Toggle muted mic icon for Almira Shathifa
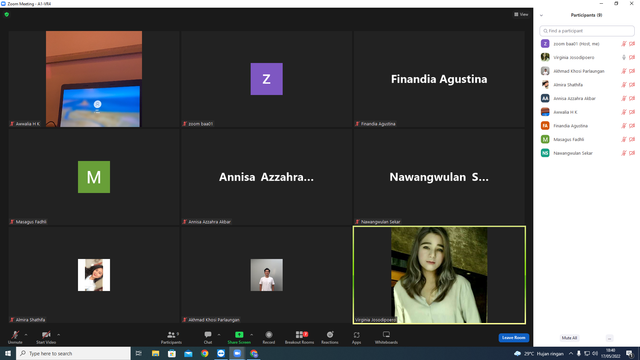Screen dimensions: 640x360 click(x=624, y=85)
